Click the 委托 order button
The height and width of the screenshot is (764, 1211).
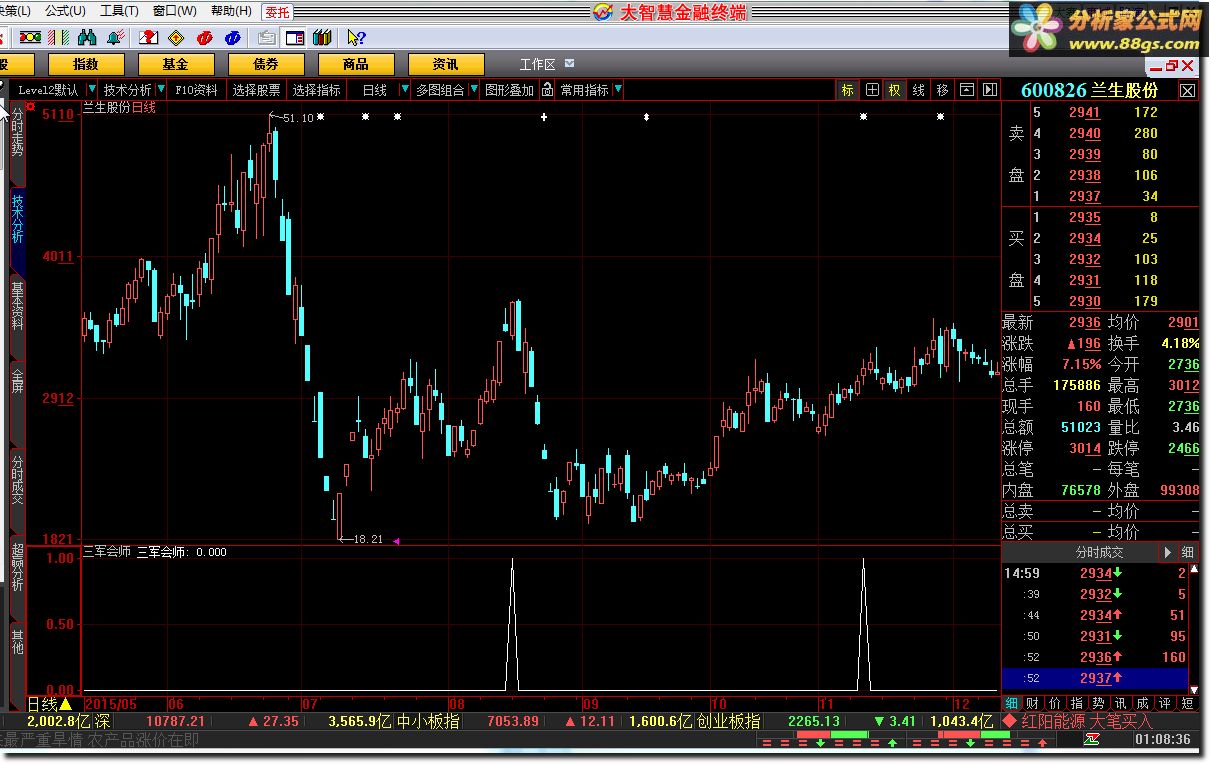pyautogui.click(x=278, y=12)
